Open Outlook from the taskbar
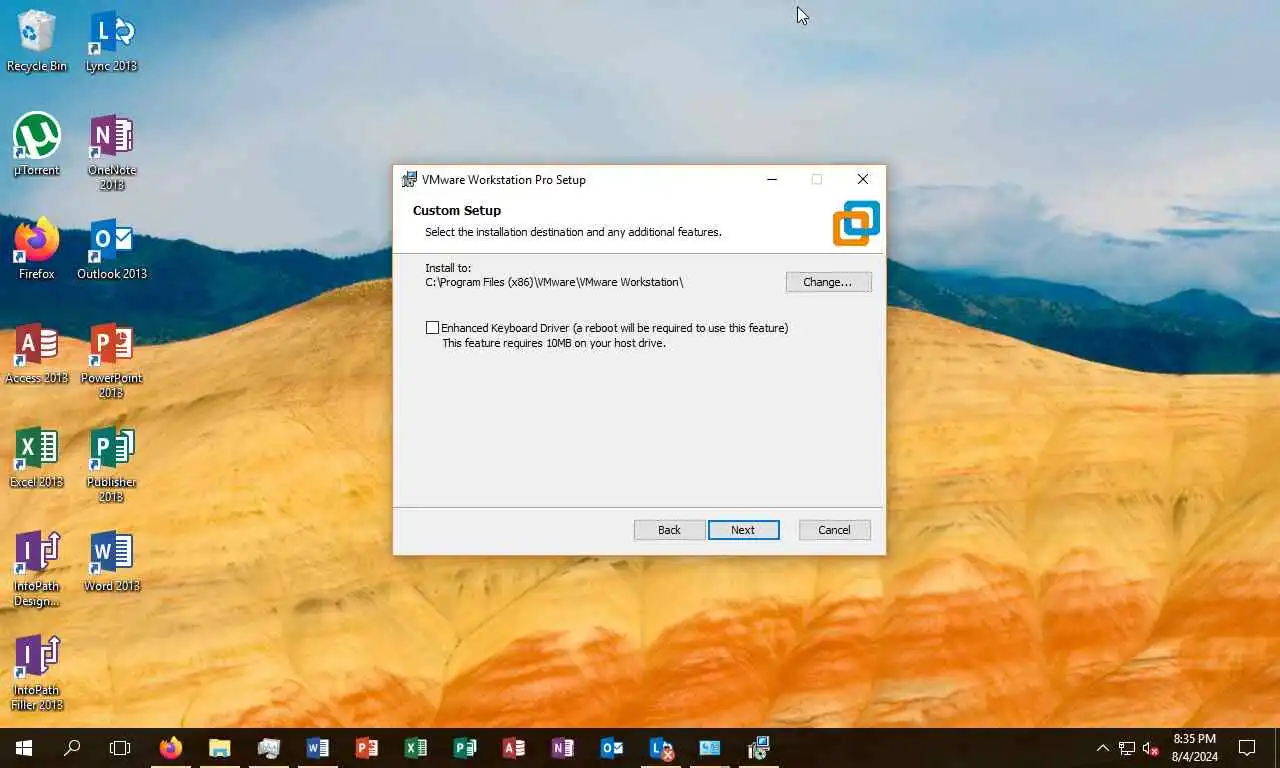The width and height of the screenshot is (1280, 768). coord(612,748)
